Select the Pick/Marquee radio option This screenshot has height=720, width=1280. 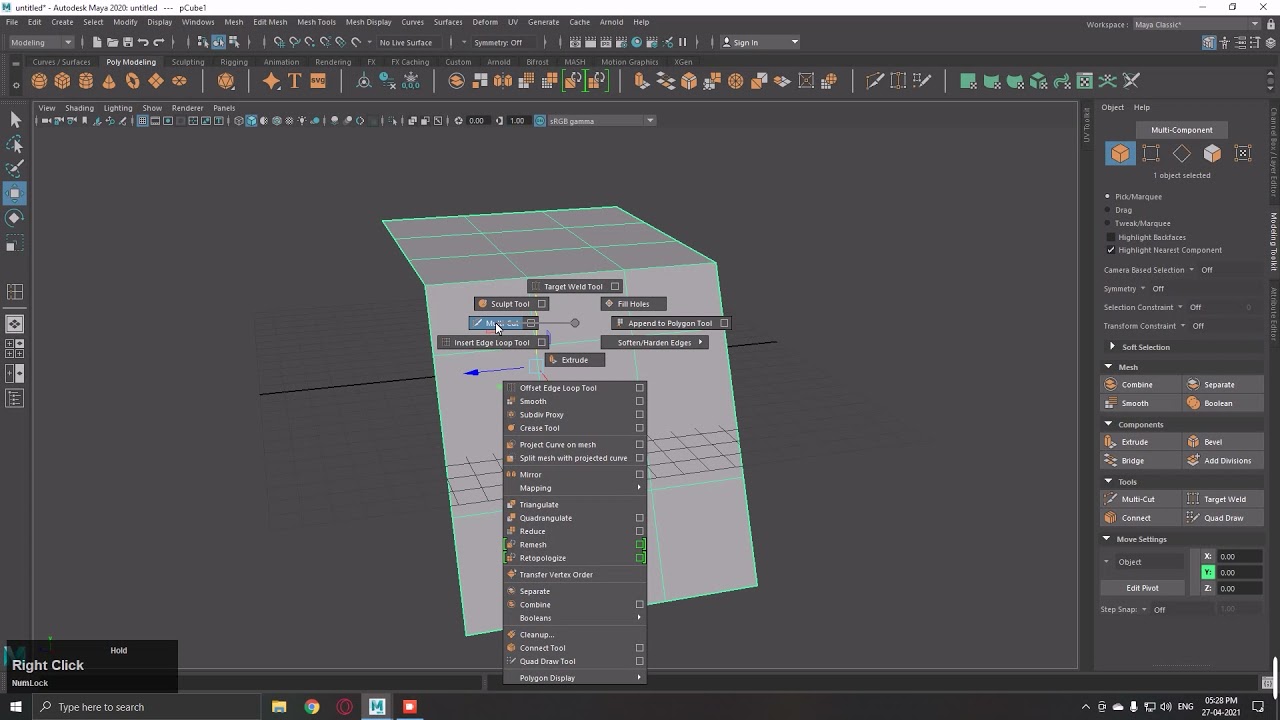1108,197
